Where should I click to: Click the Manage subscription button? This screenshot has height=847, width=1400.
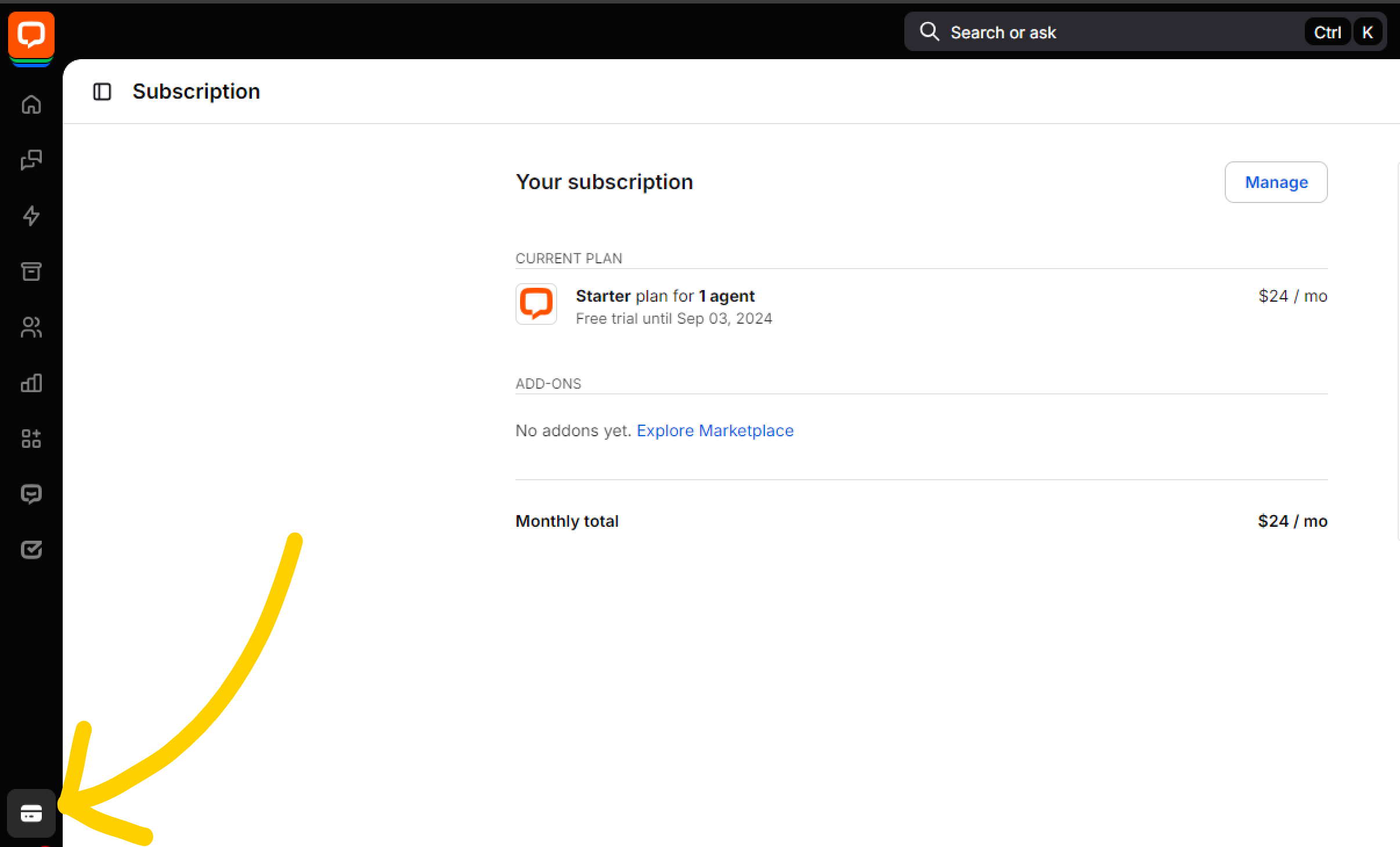pos(1276,182)
